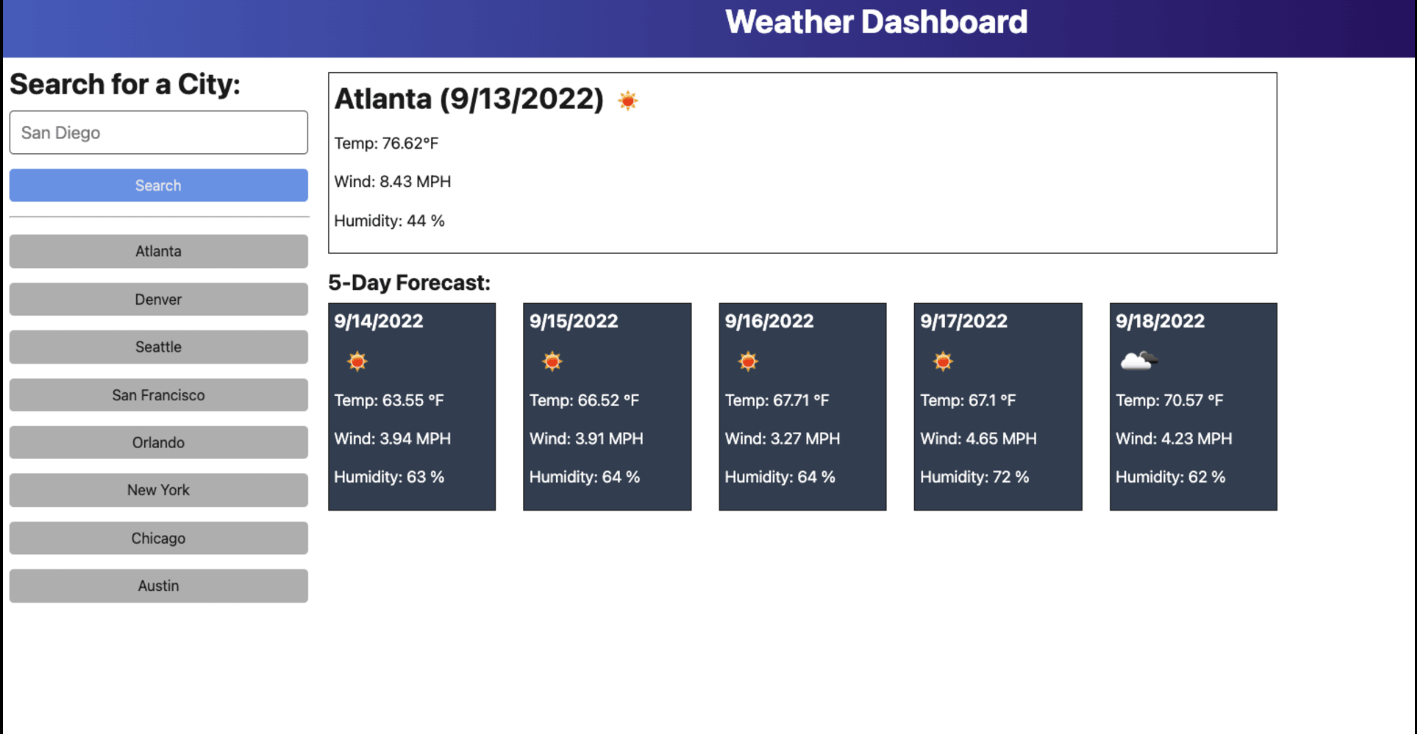Image resolution: width=1417 pixels, height=734 pixels.
Task: Choose Seattle in the saved cities list
Action: [x=158, y=347]
